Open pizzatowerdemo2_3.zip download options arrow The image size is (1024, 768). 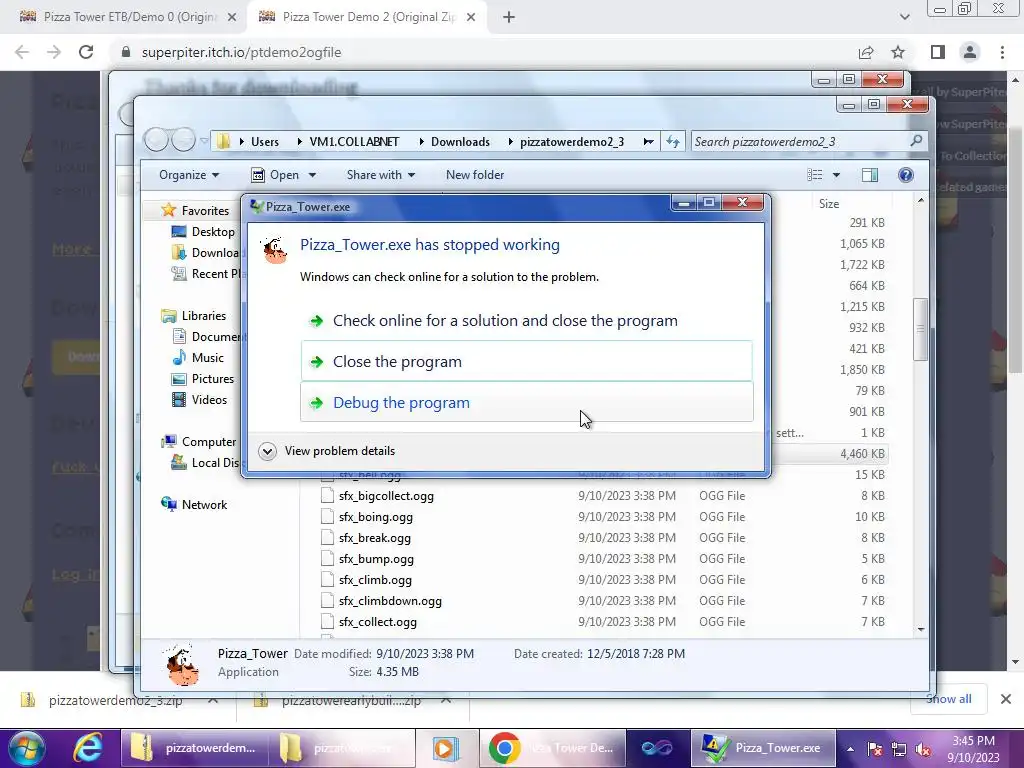213,701
